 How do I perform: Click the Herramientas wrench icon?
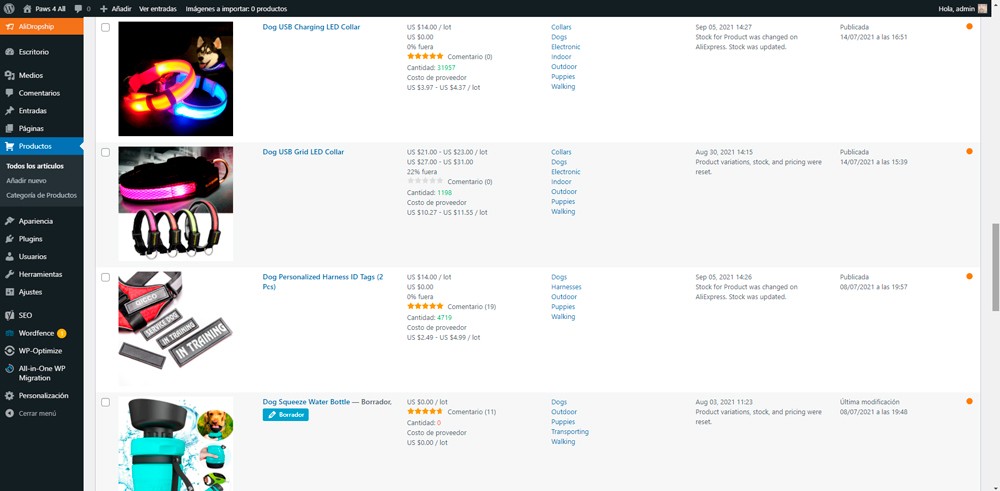coord(10,274)
